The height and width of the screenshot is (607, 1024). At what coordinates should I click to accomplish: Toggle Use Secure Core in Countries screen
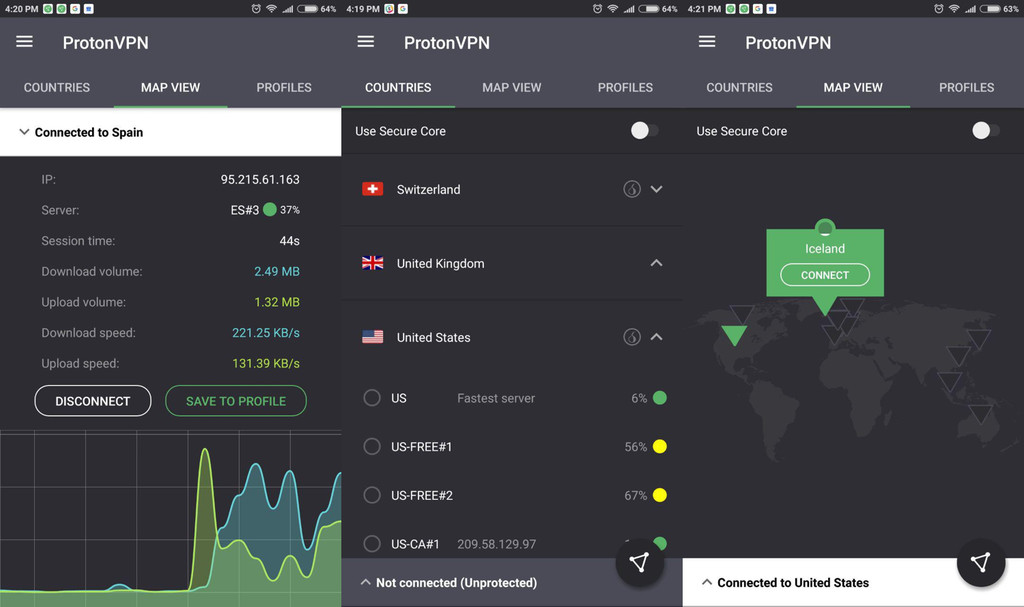coord(645,131)
